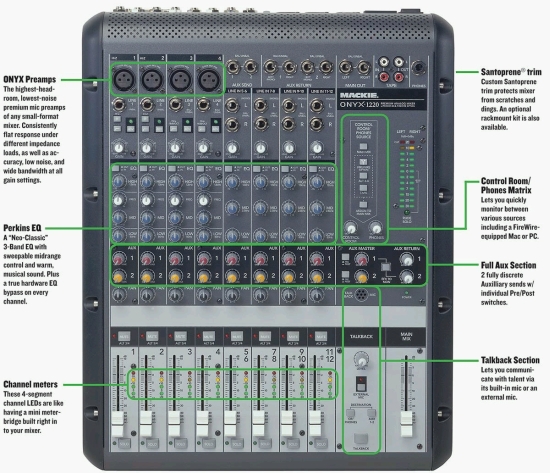Solo channel 1 with its SOLO button

pyautogui.click(x=124, y=444)
